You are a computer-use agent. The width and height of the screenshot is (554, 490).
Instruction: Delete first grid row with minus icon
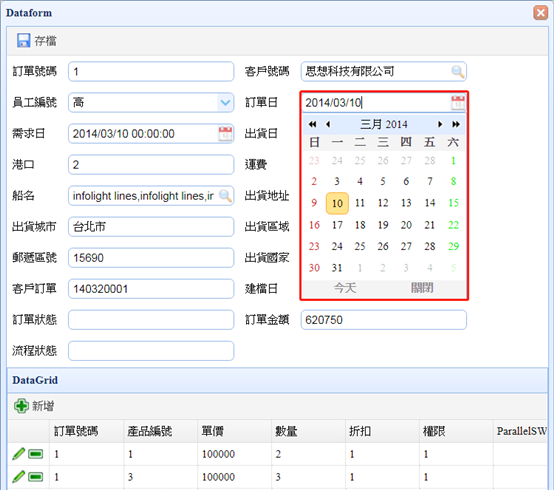click(x=36, y=454)
